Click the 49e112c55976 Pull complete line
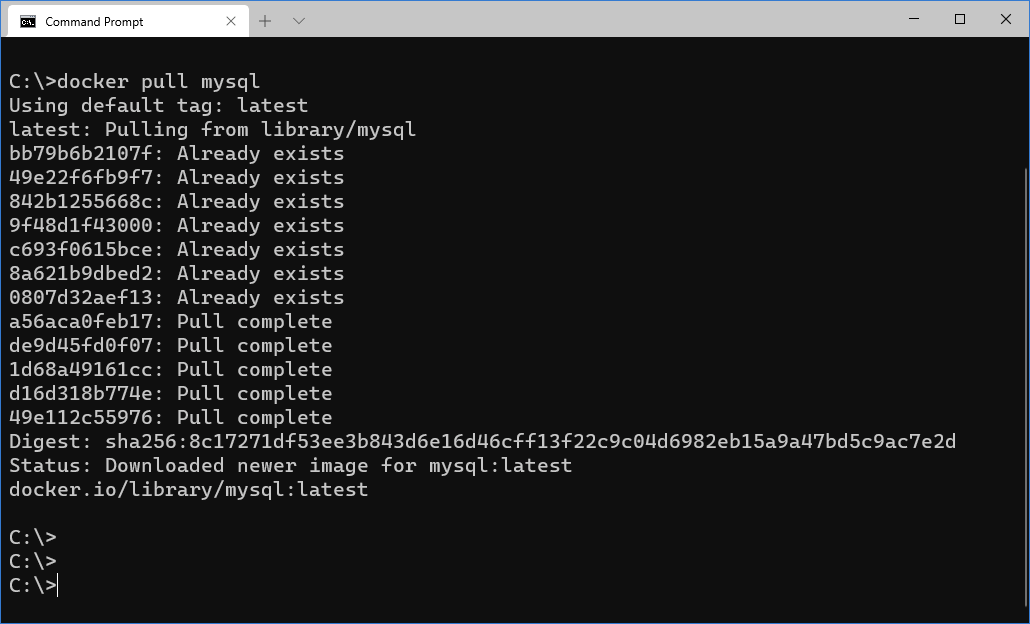The width and height of the screenshot is (1030, 624). [171, 418]
